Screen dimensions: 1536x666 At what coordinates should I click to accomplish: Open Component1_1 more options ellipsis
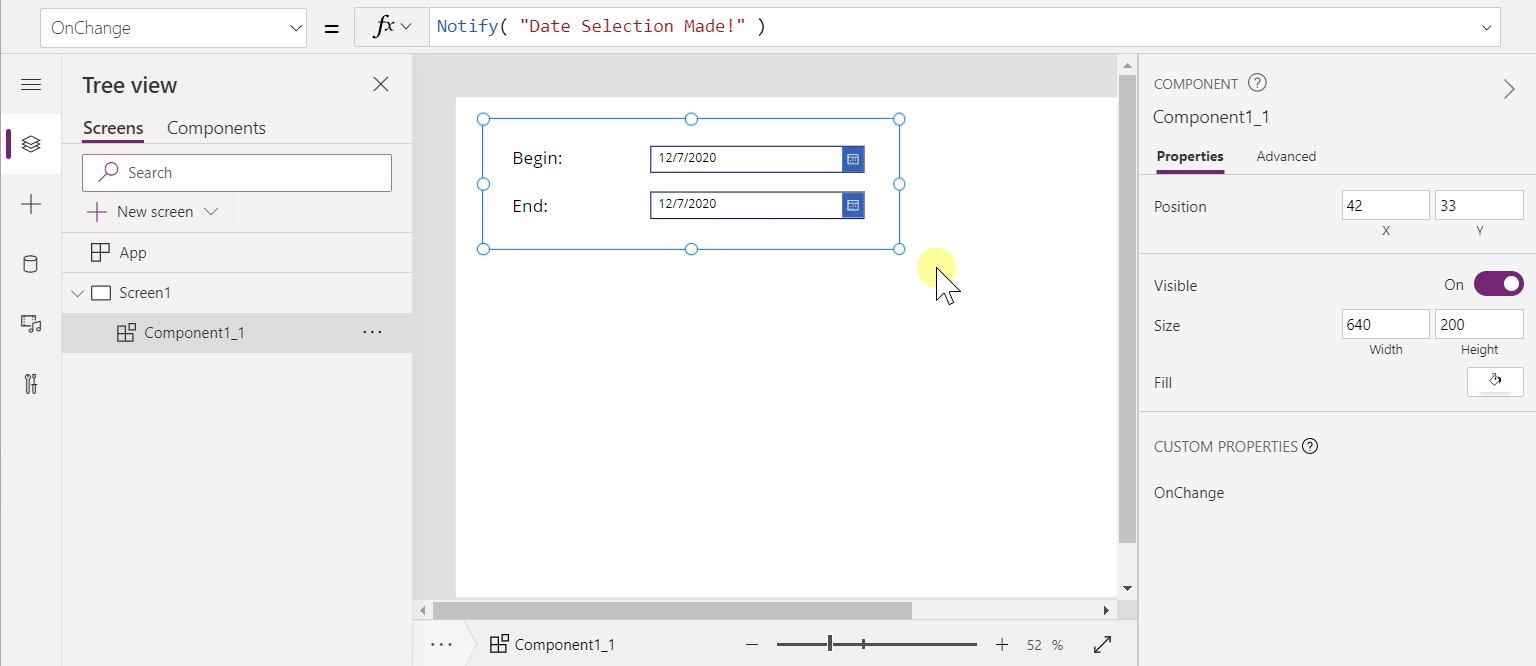372,332
